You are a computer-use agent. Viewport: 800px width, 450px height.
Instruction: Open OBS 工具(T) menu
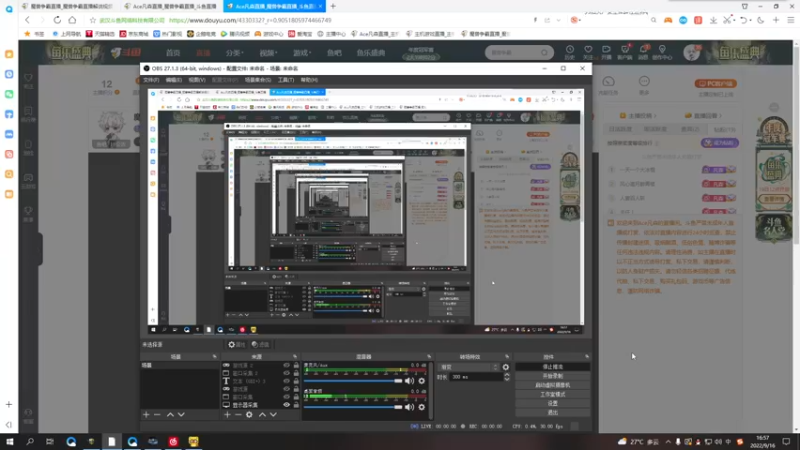[286, 80]
